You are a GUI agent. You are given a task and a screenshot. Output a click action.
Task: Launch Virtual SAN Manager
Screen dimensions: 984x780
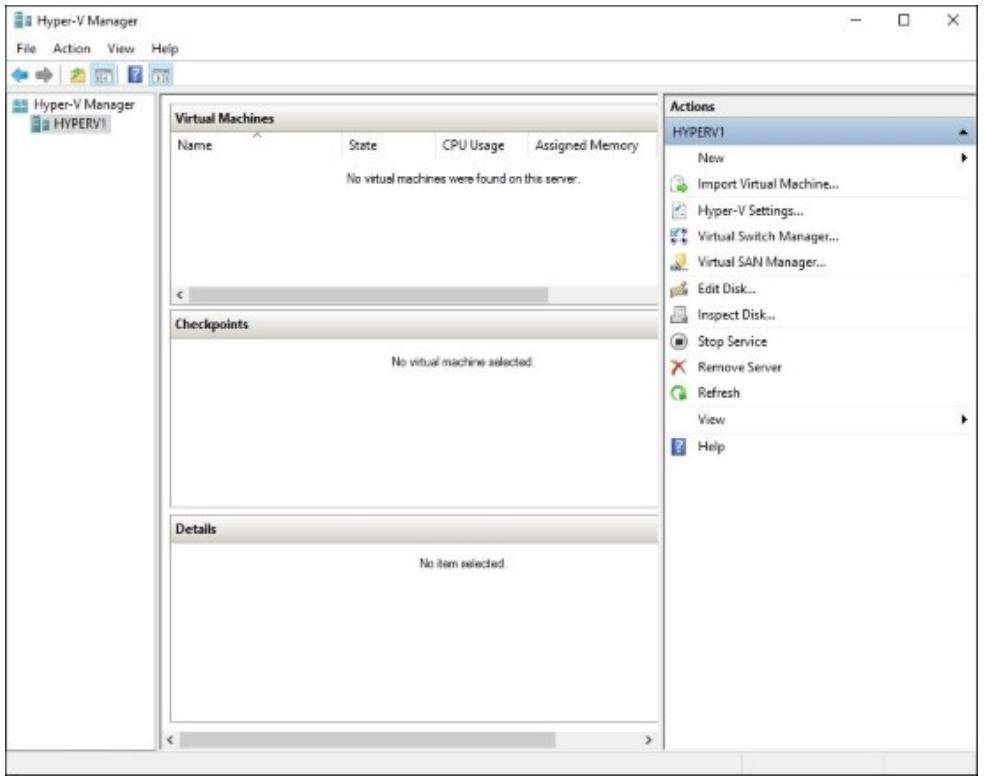[x=762, y=262]
